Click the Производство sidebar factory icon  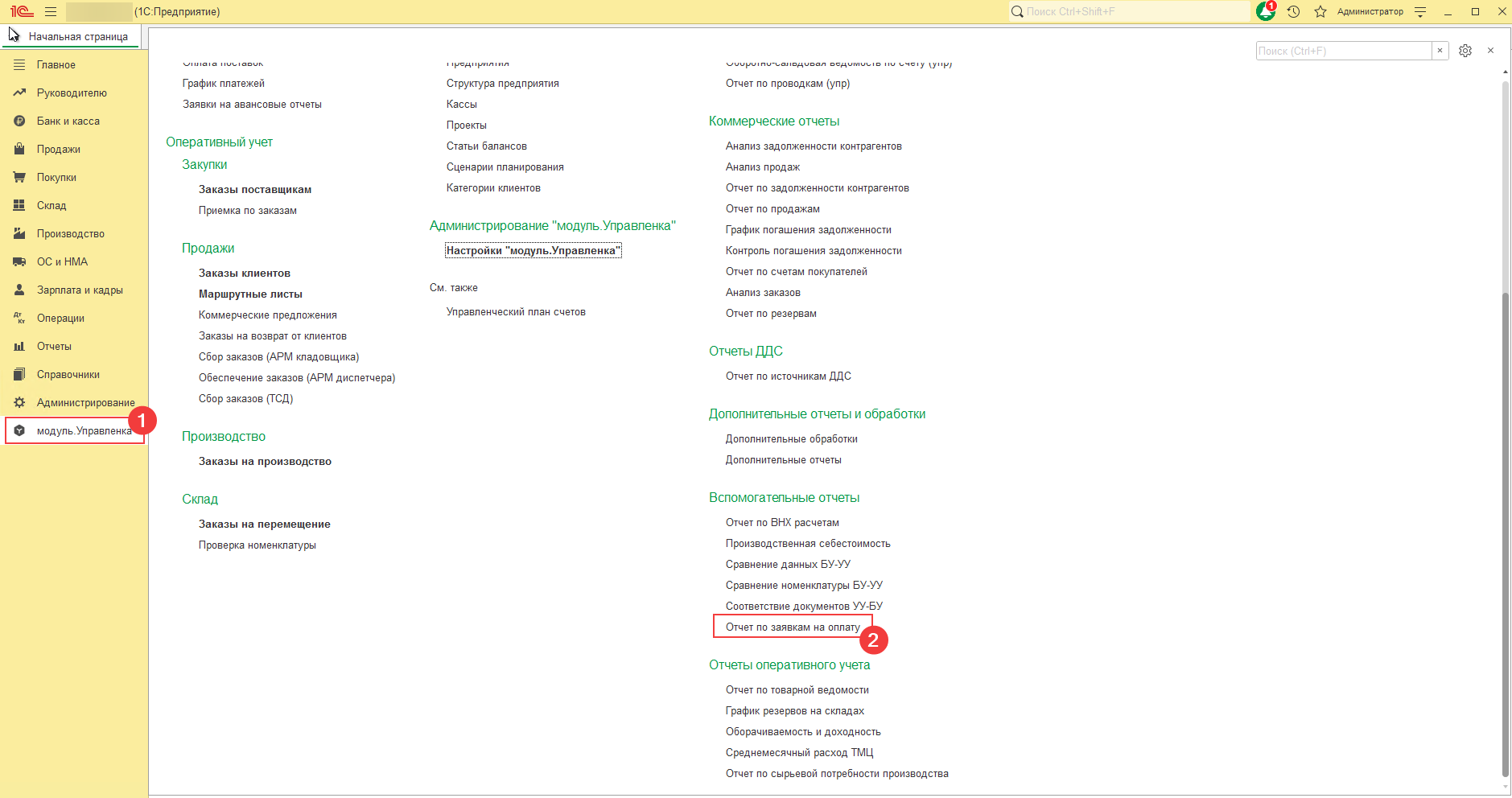(x=19, y=233)
